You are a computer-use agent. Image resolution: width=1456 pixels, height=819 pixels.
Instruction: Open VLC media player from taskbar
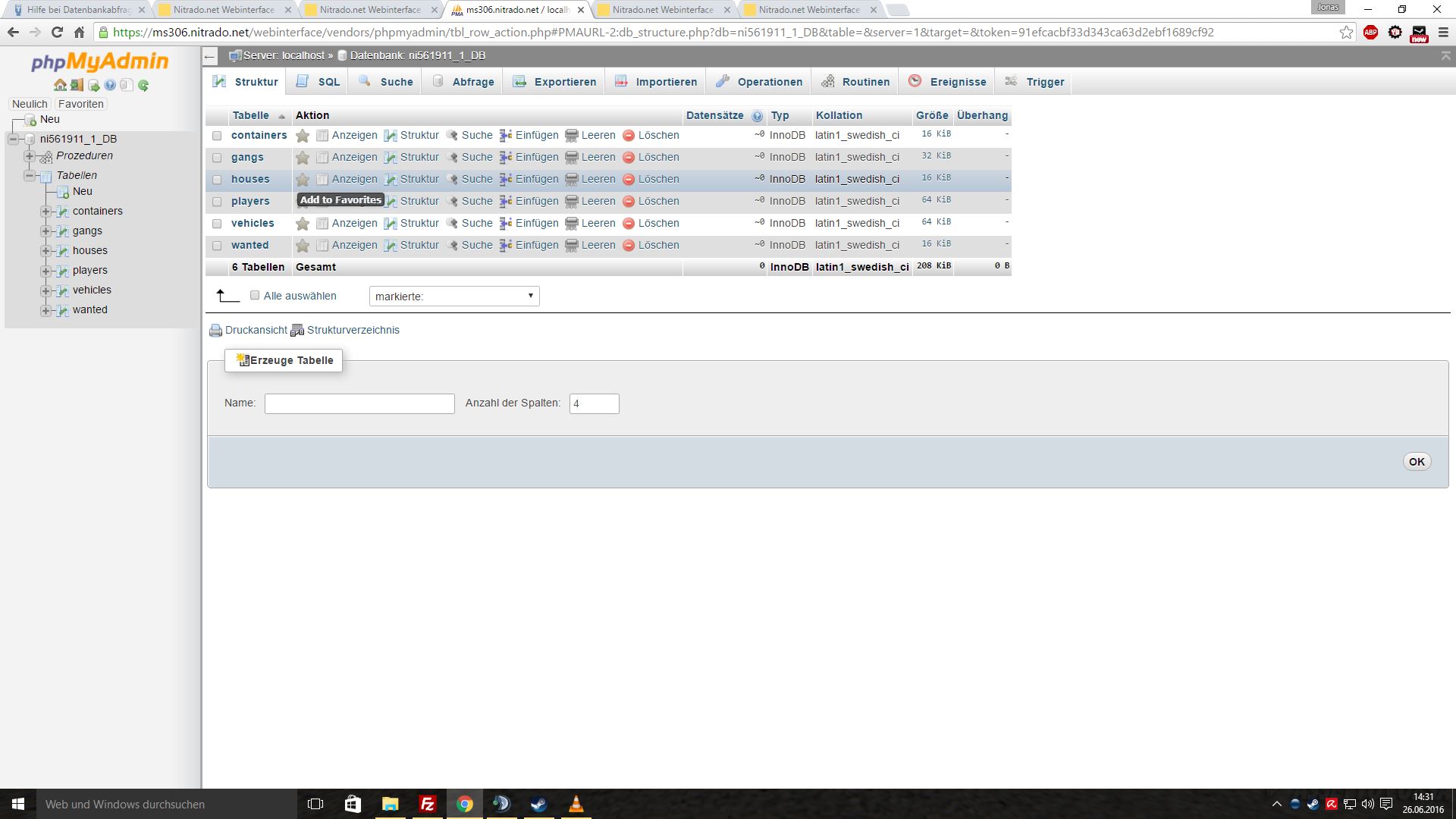(576, 804)
